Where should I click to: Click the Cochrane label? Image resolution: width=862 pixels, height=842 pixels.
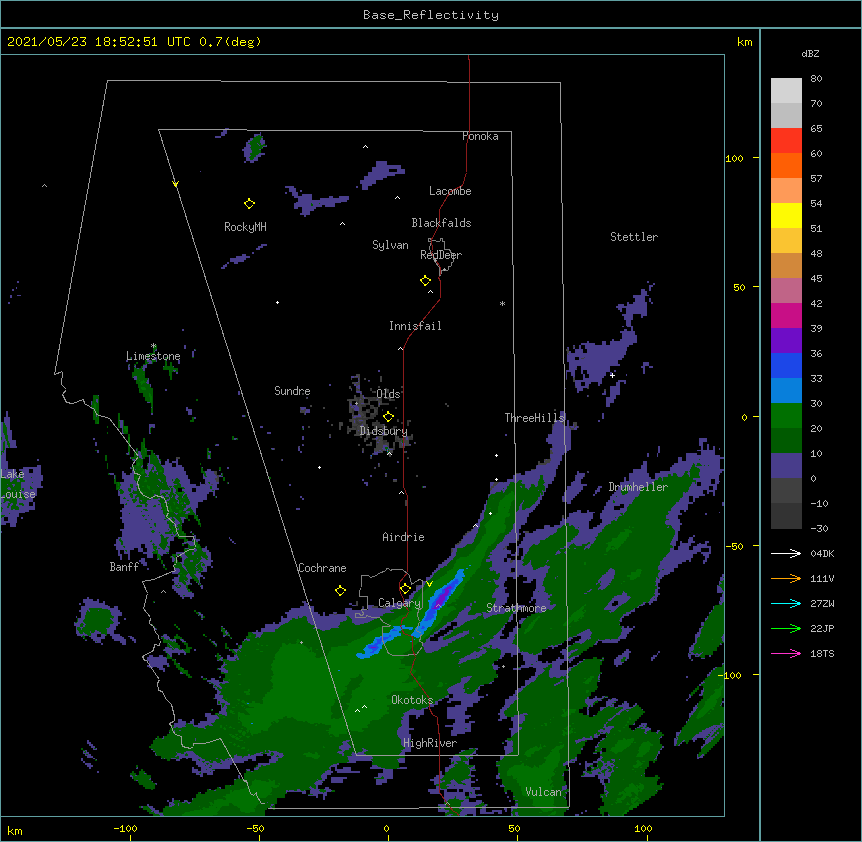322,568
